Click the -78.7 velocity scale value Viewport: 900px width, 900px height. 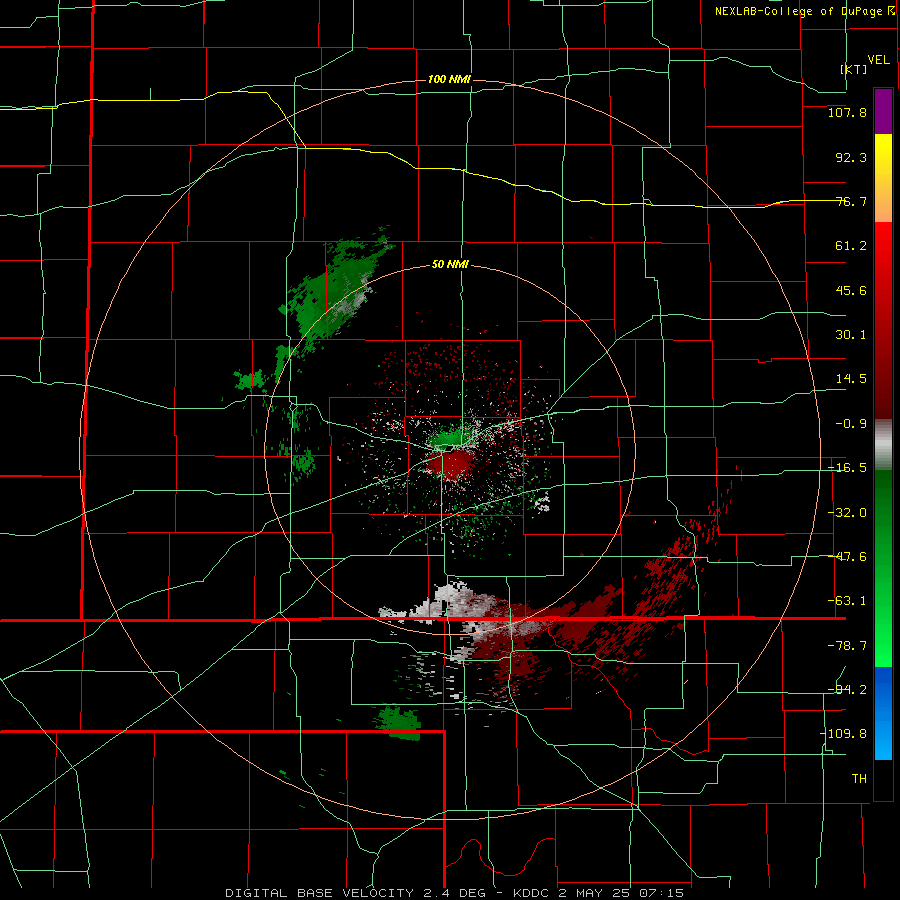point(847,646)
